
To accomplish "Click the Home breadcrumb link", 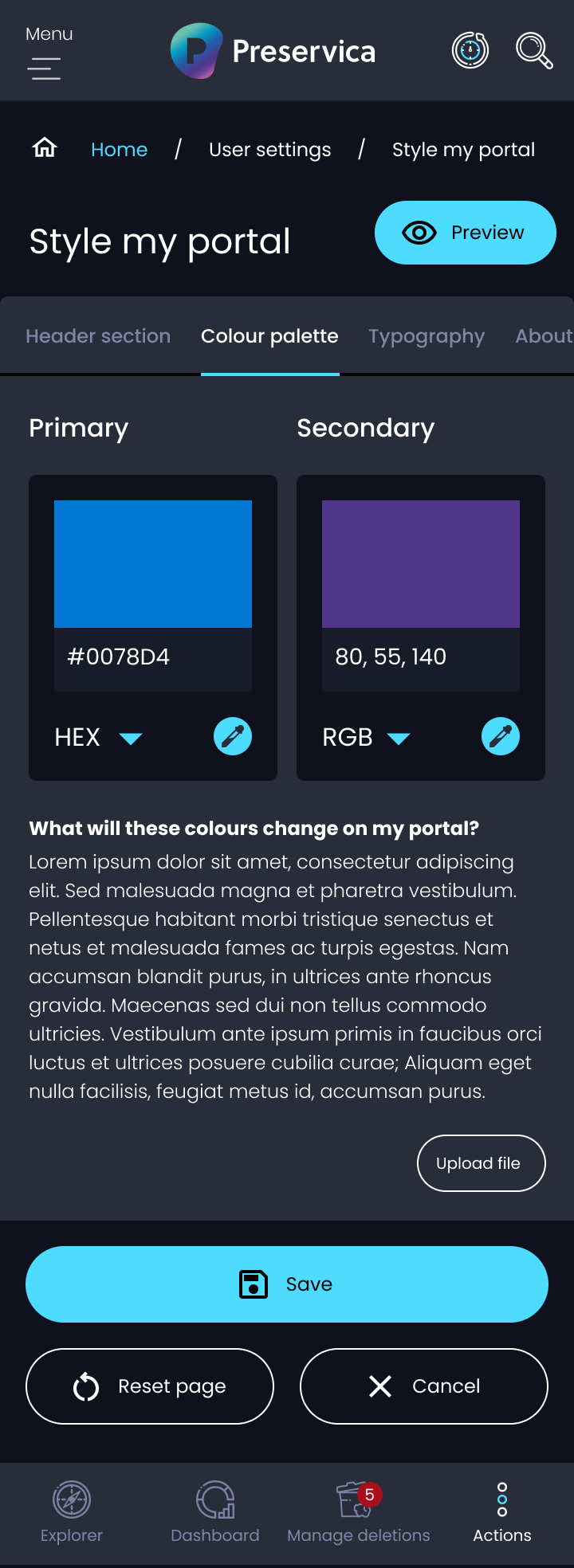I will coord(120,150).
